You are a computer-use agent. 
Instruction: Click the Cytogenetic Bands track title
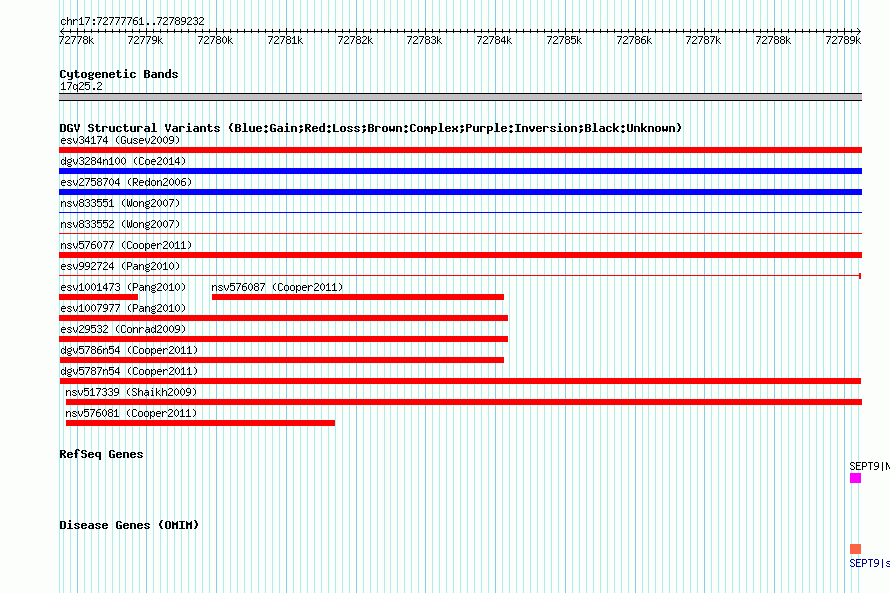(119, 74)
